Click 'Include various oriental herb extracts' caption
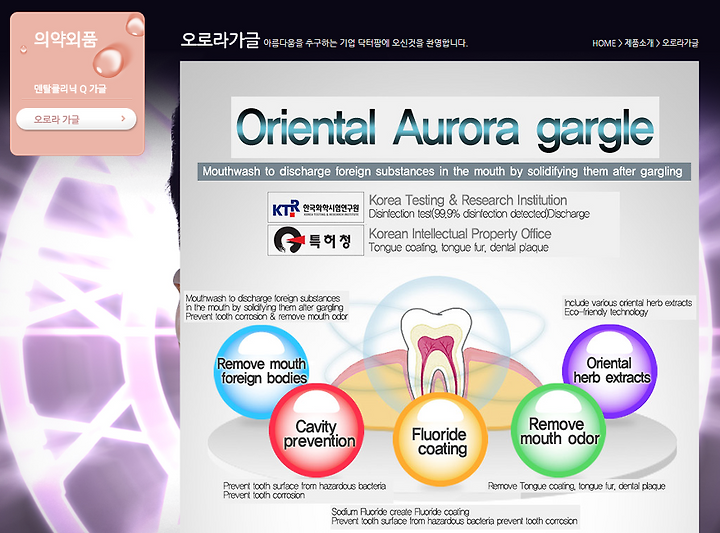Viewport: 720px width, 533px height. (x=628, y=303)
